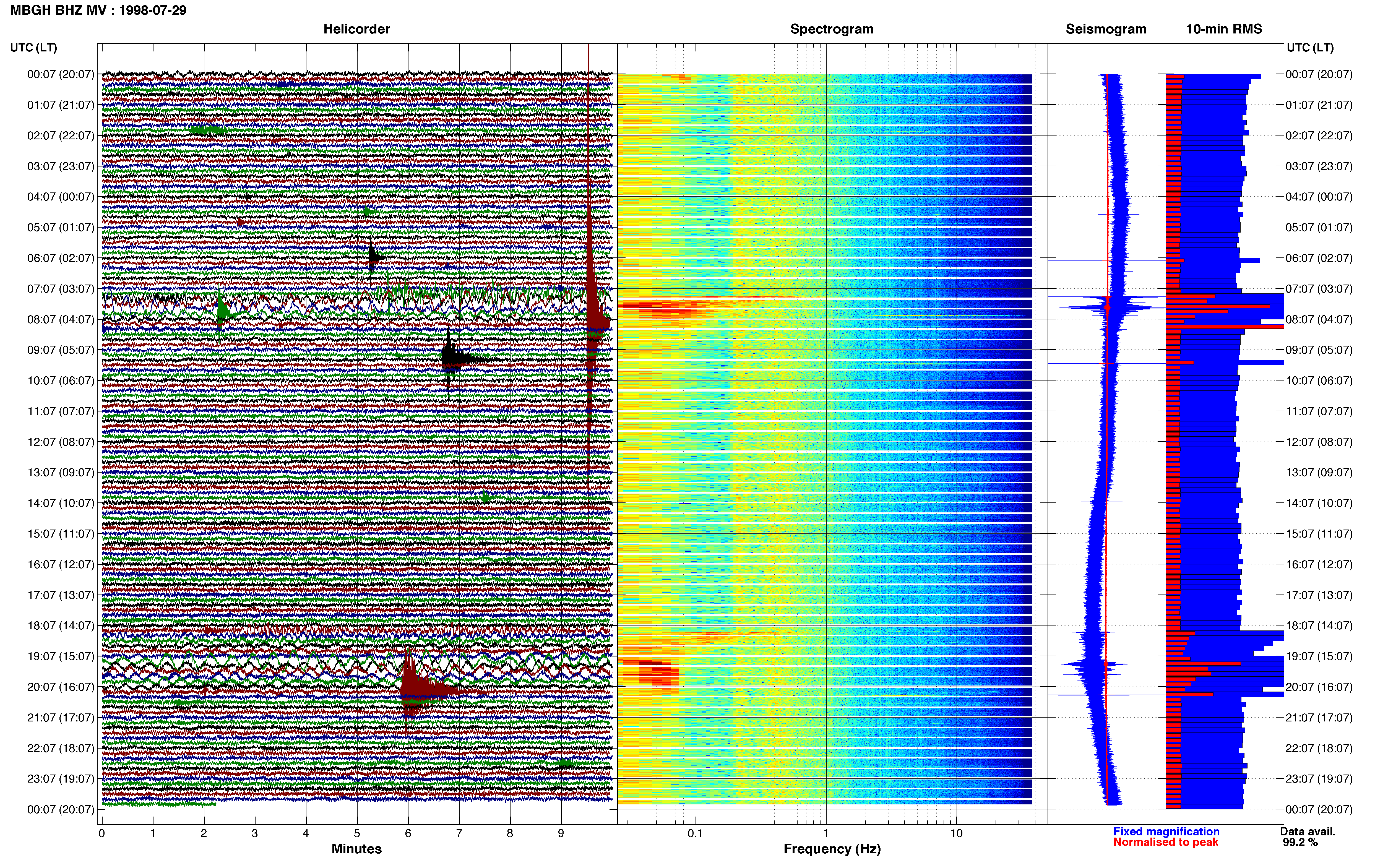The width and height of the screenshot is (1388, 868).
Task: Click left time label '18:07 (14:07)'
Action: tap(61, 626)
